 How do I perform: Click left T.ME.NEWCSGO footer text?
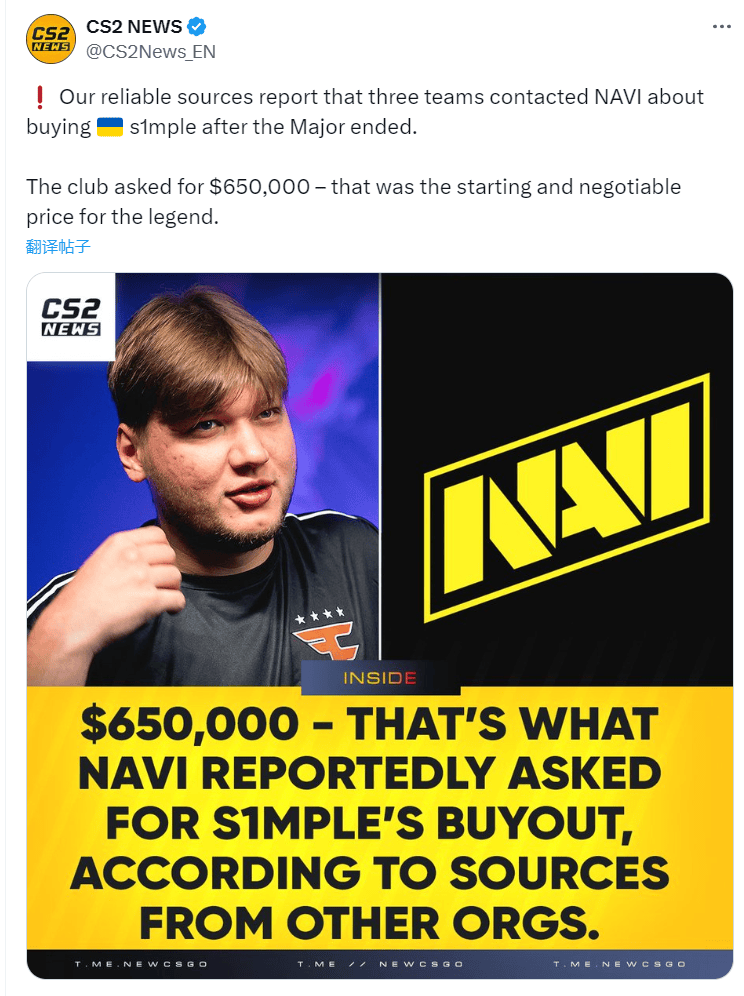(x=141, y=964)
